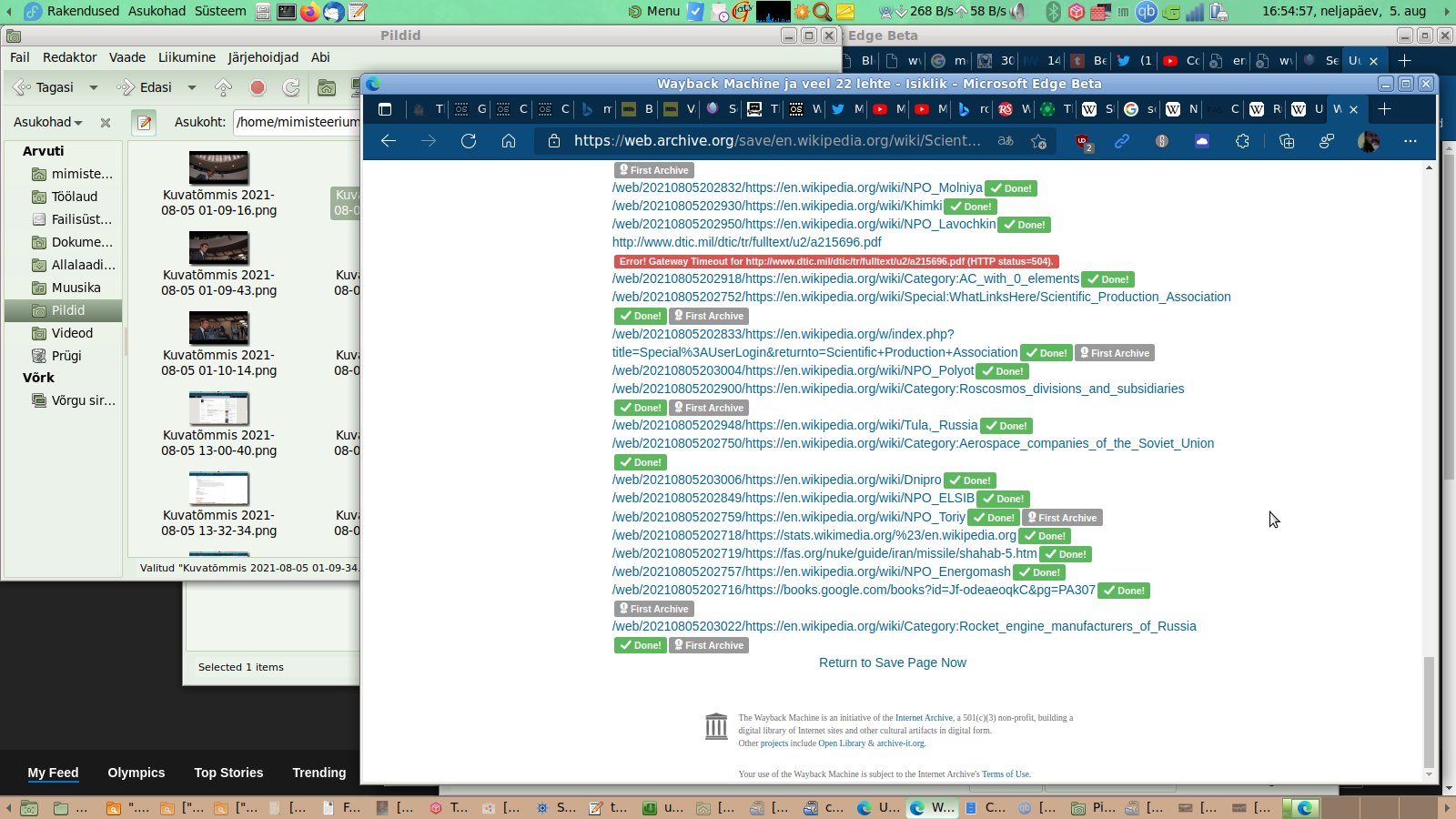Open the Edge Extensions puzzle icon
This screenshot has width=1456, height=819.
click(1242, 141)
